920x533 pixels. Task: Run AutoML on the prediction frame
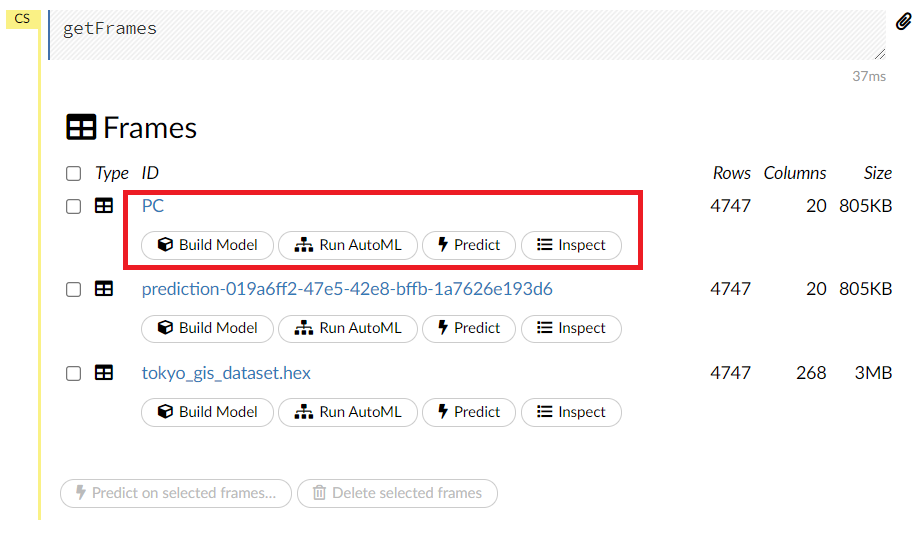pos(348,328)
